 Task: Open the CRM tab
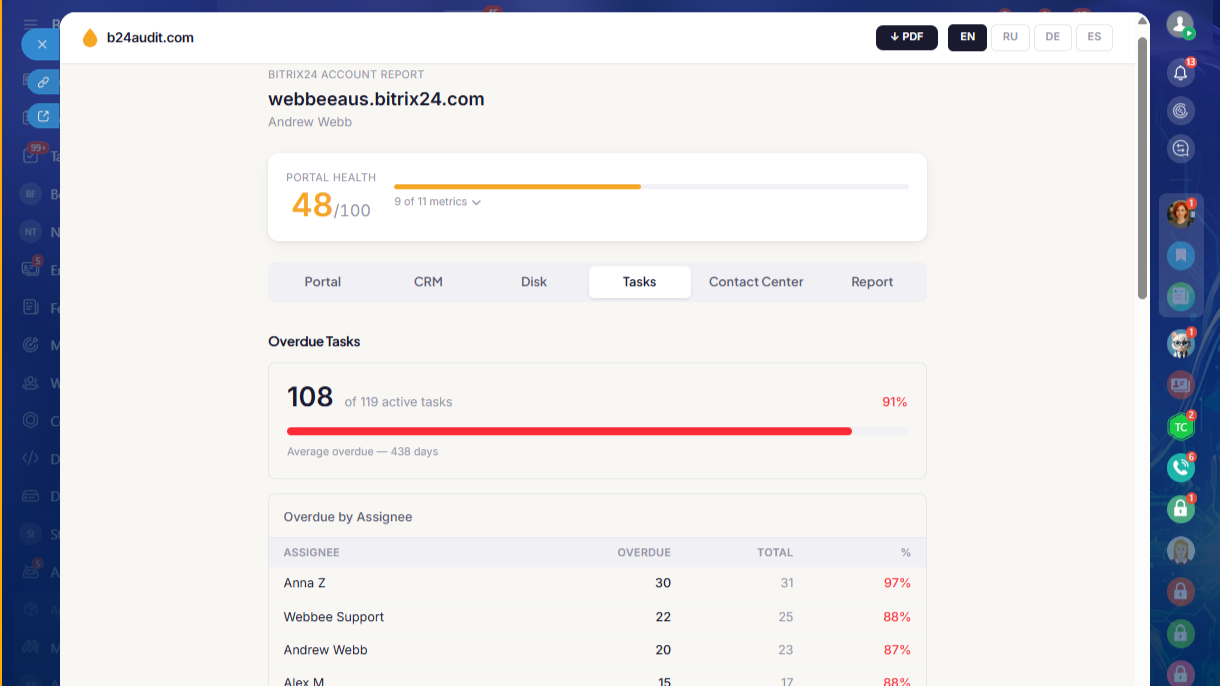(428, 282)
